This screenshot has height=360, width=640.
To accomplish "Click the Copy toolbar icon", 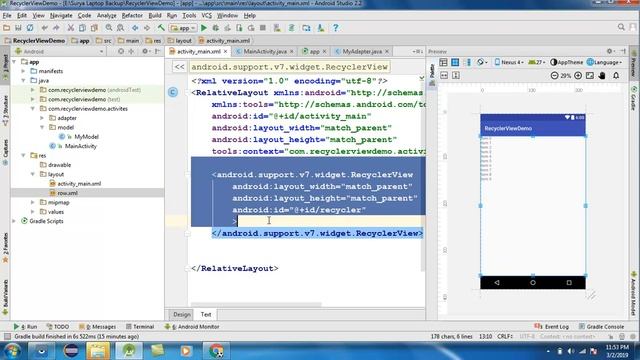I will point(82,28).
